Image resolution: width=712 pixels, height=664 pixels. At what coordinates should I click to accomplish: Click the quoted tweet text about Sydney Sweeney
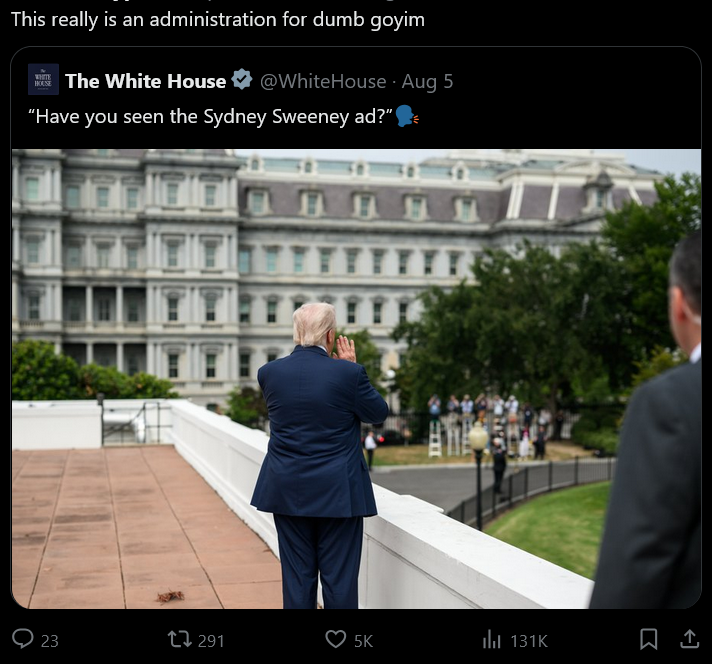210,117
